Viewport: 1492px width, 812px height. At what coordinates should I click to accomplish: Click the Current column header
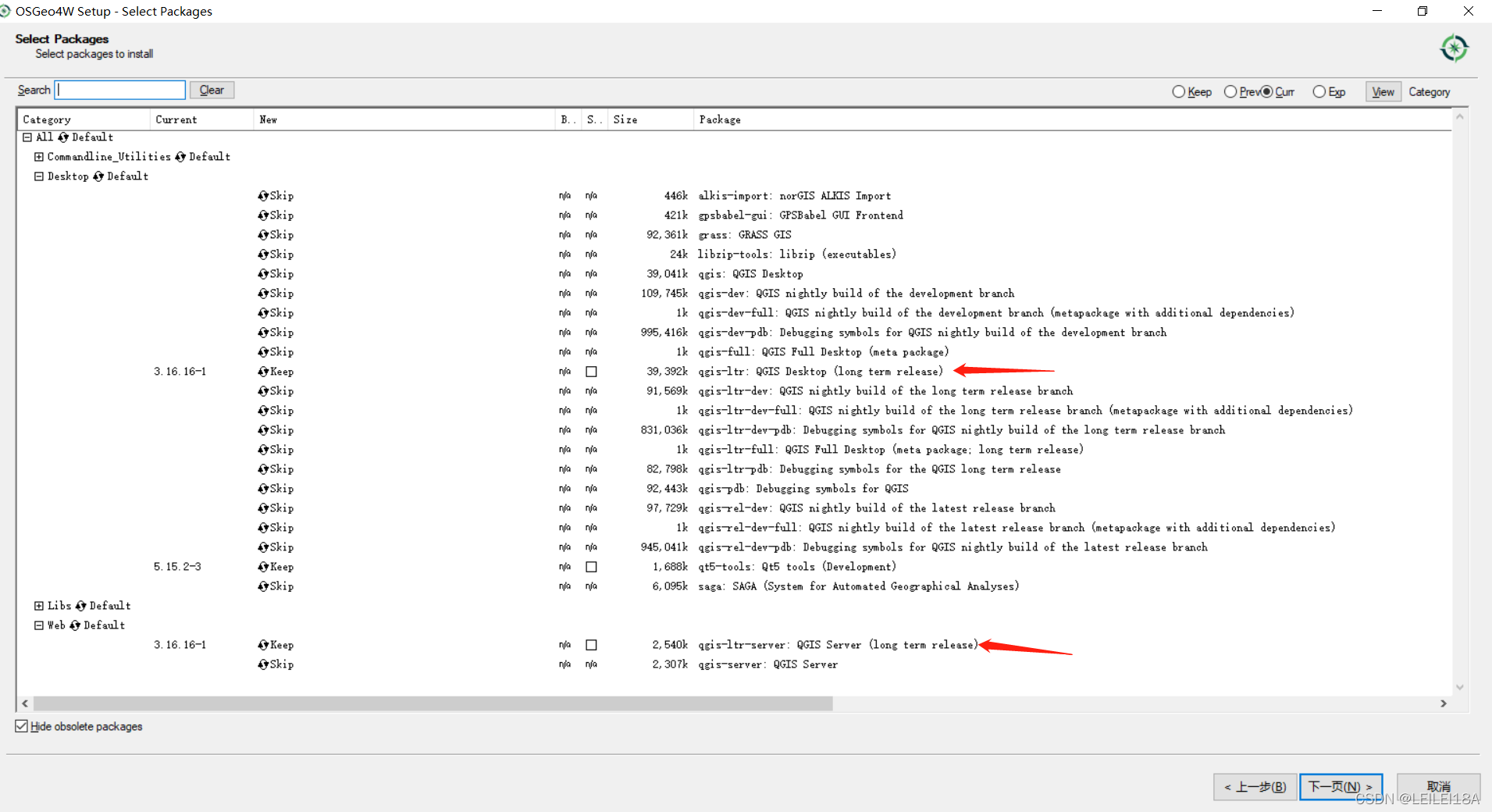pos(201,119)
